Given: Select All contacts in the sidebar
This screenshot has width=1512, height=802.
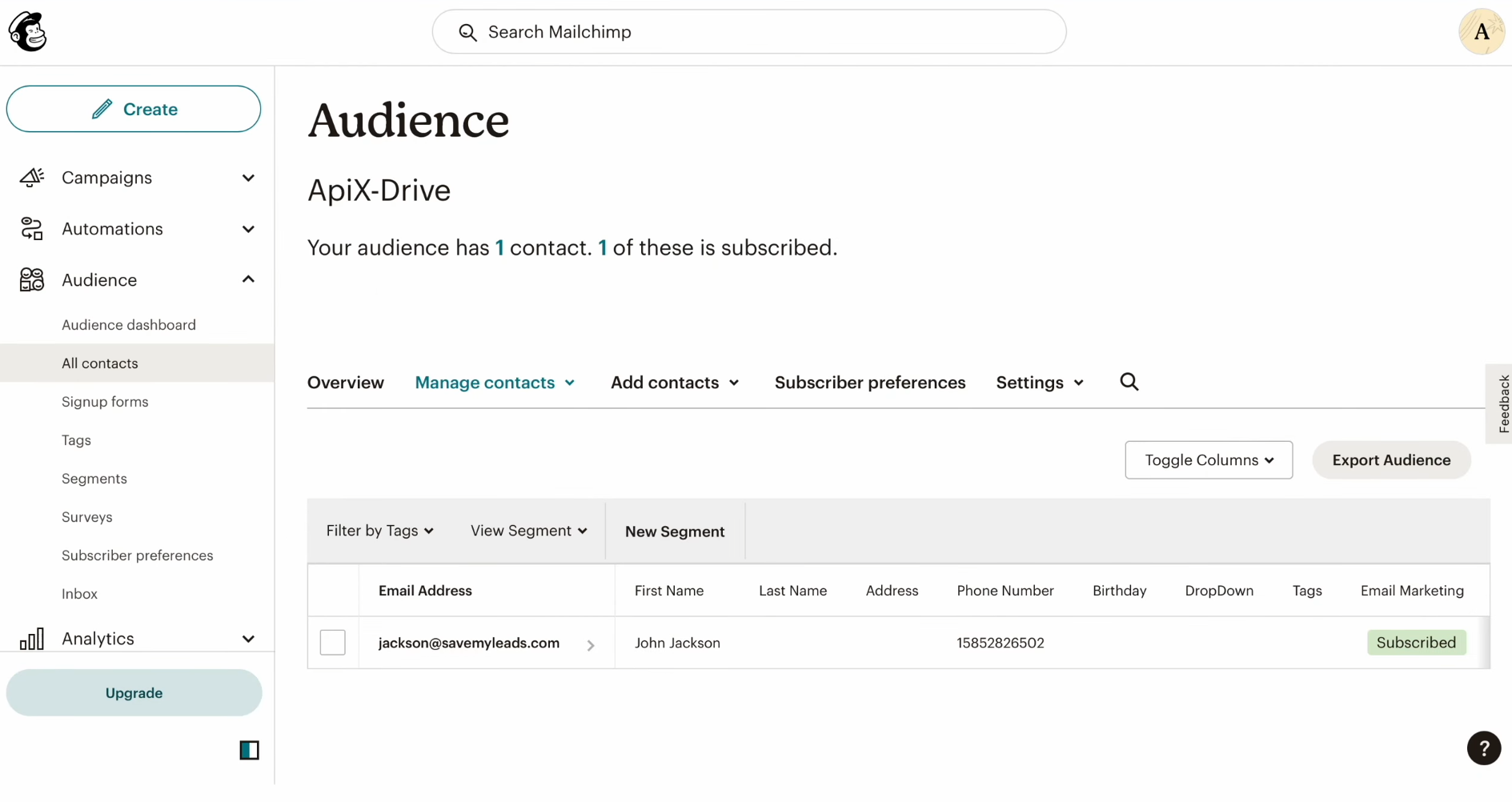Looking at the screenshot, I should 99,363.
